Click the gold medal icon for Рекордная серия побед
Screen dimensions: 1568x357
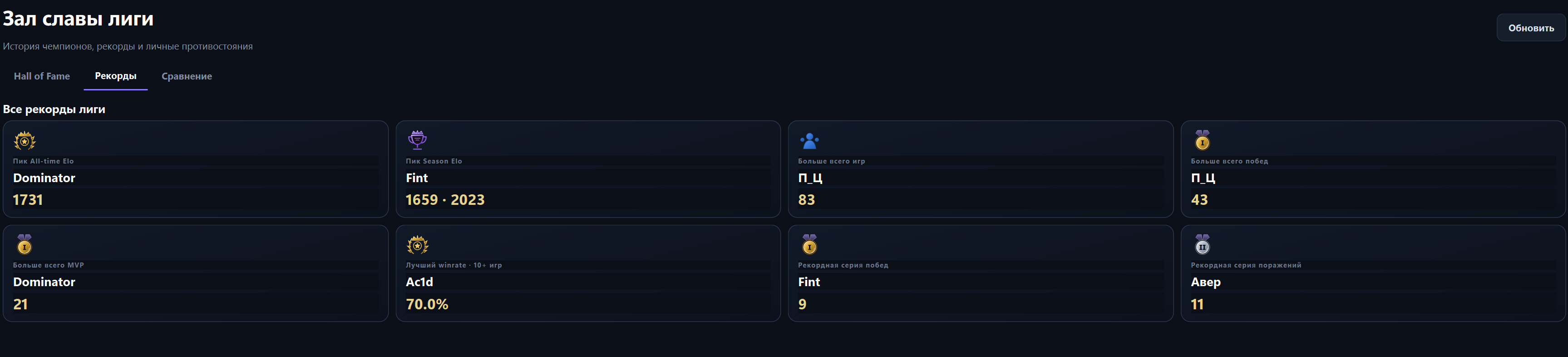pyautogui.click(x=809, y=245)
